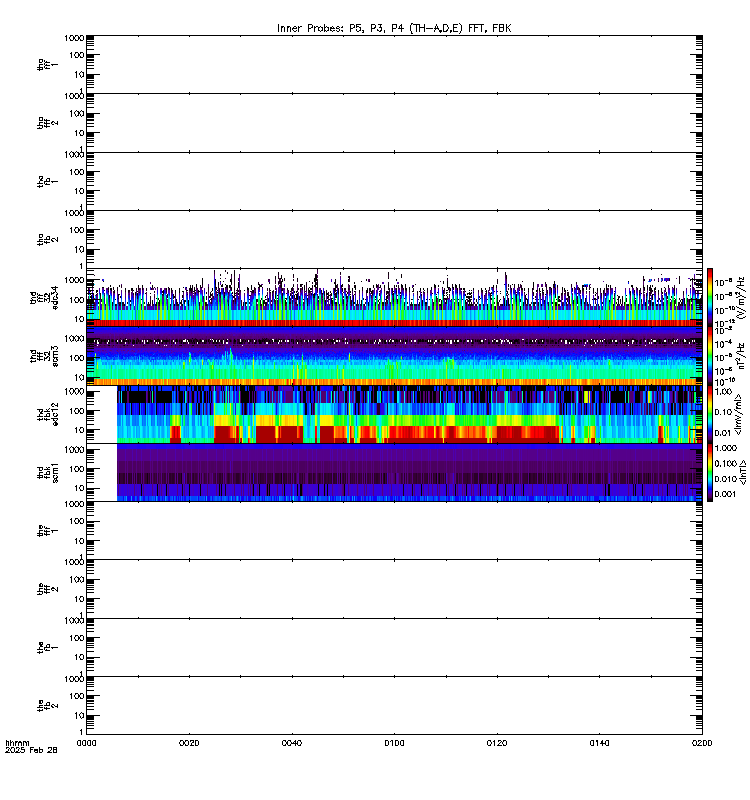
Task: Click the 10 tick label of the 'tha fff 1' panel
Action: tap(80, 74)
